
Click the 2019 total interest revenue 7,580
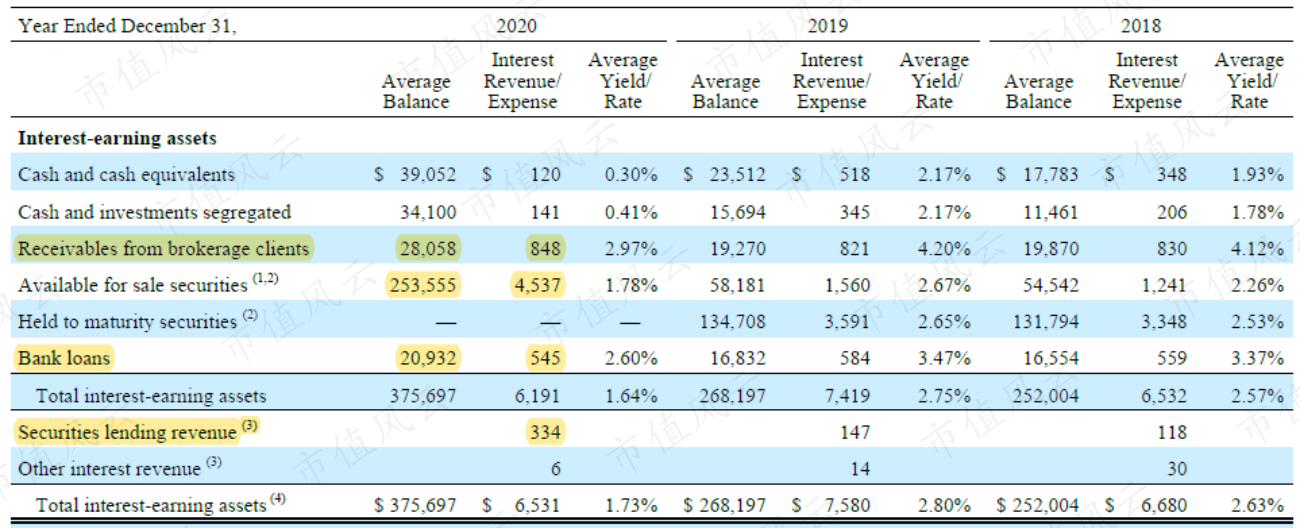[846, 505]
